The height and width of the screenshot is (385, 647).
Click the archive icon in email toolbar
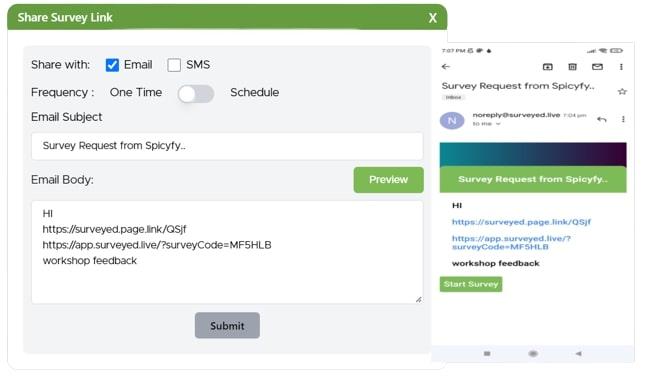(548, 67)
